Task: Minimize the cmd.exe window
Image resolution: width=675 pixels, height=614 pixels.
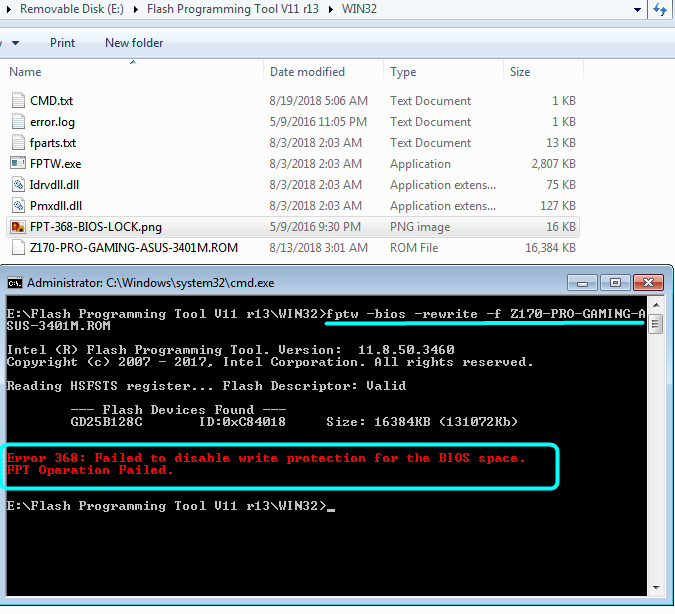Action: point(582,283)
